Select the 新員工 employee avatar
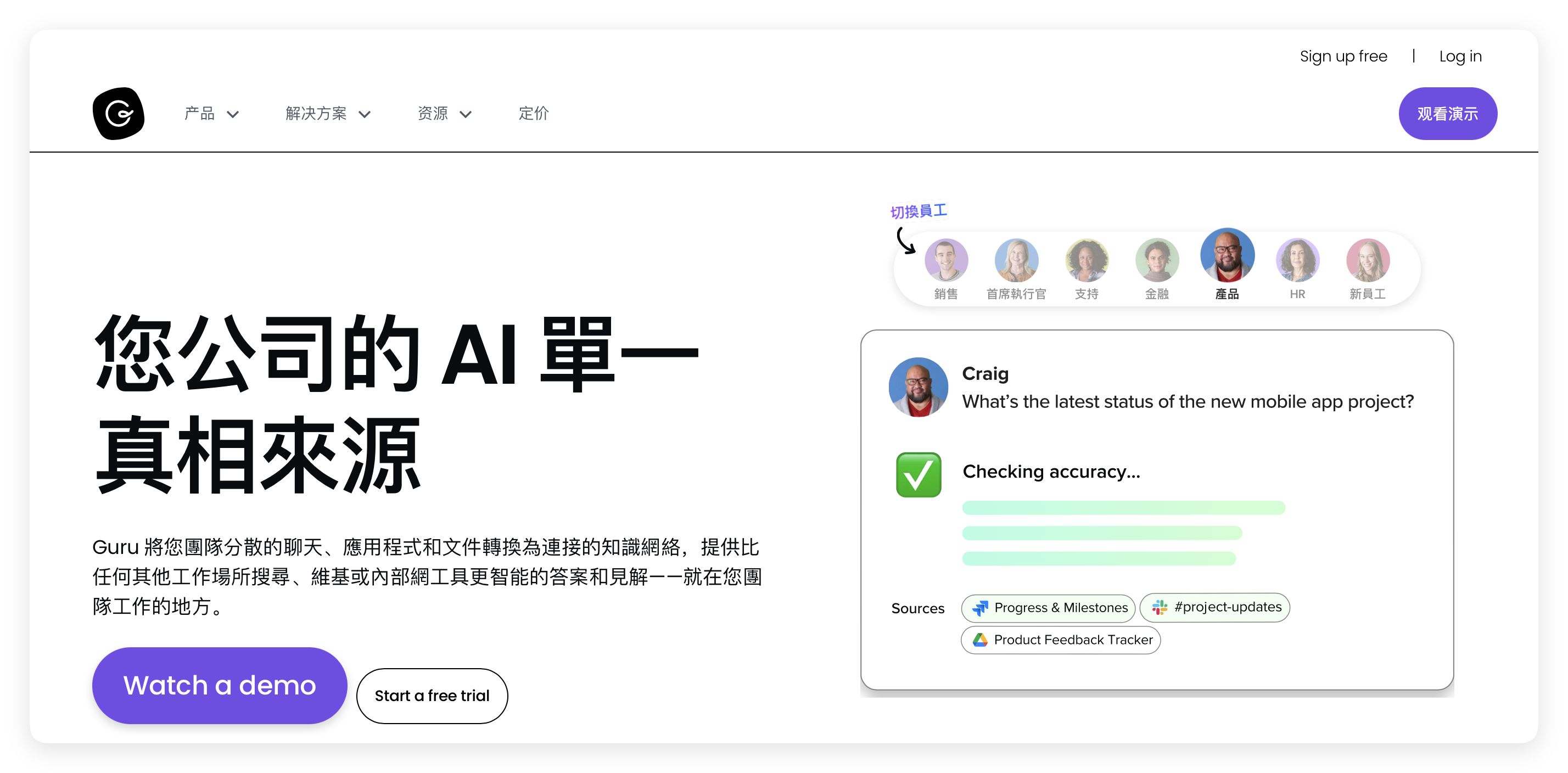 click(1367, 260)
